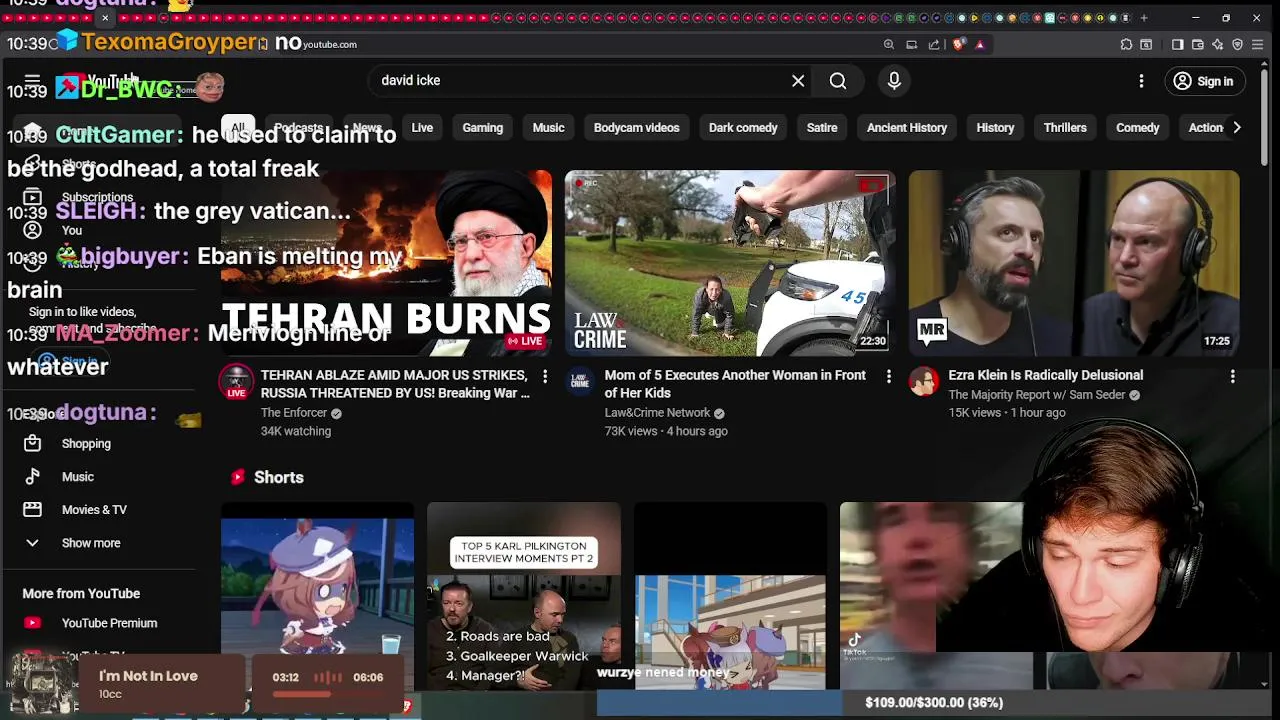The width and height of the screenshot is (1280, 720).
Task: Open the Karl Pilkington interview short
Action: pyautogui.click(x=524, y=596)
